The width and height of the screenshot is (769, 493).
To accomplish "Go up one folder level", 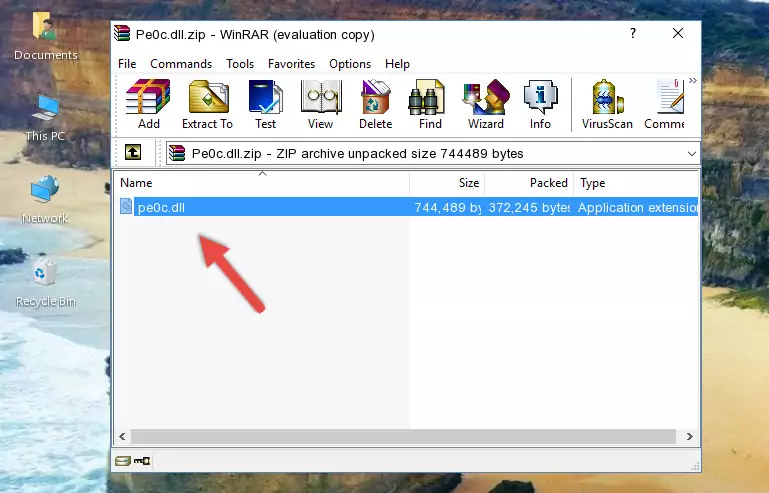I will pyautogui.click(x=133, y=153).
